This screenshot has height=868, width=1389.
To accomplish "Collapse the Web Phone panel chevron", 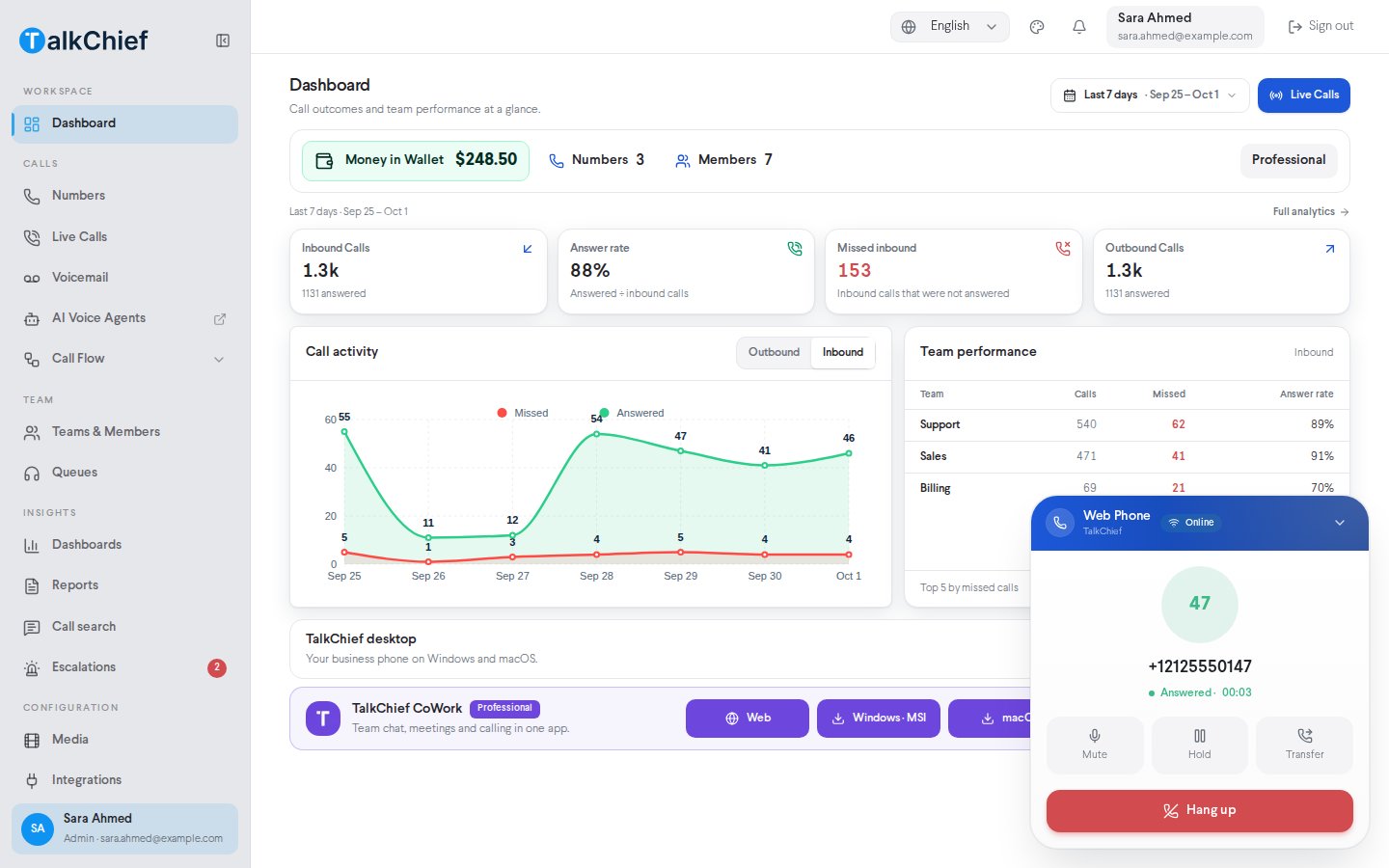I will coord(1340,523).
